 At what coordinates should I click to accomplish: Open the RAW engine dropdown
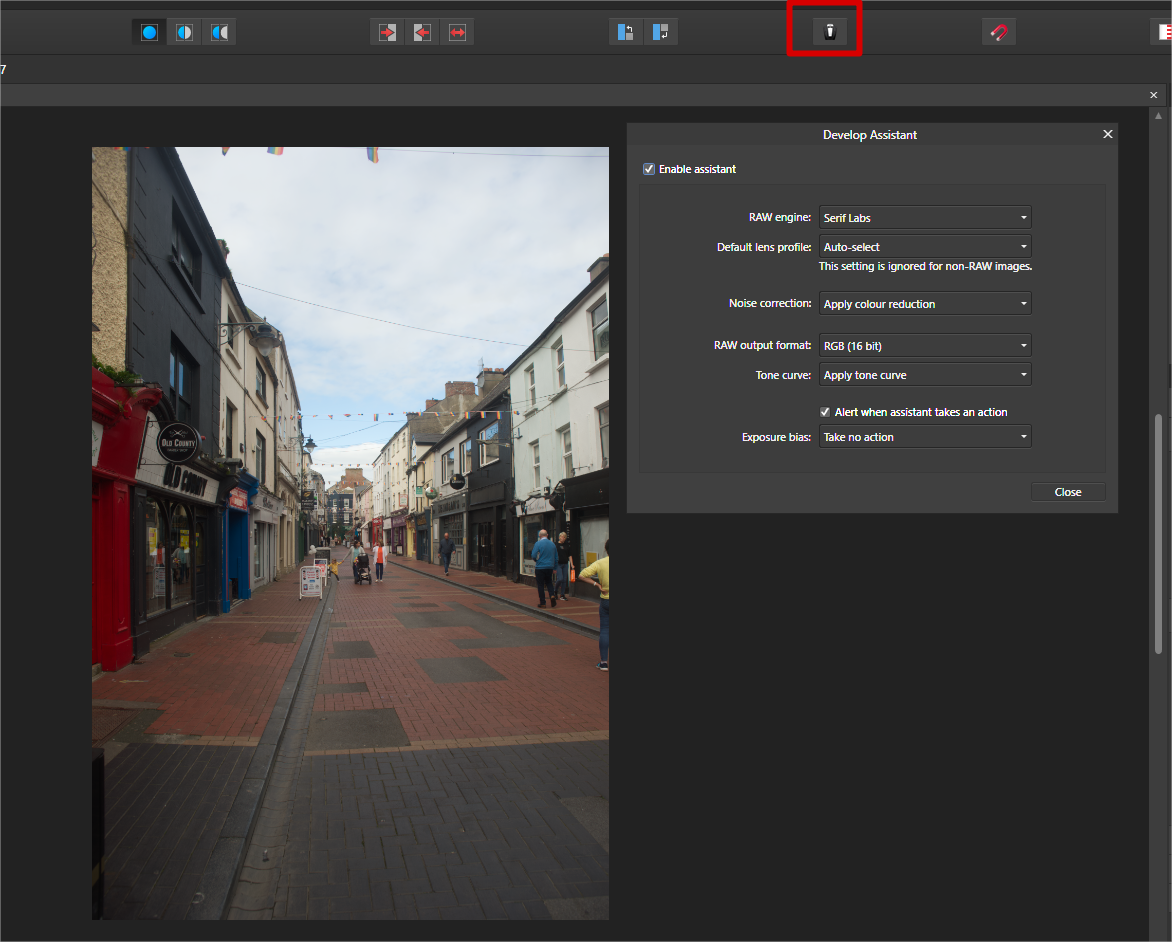point(924,217)
